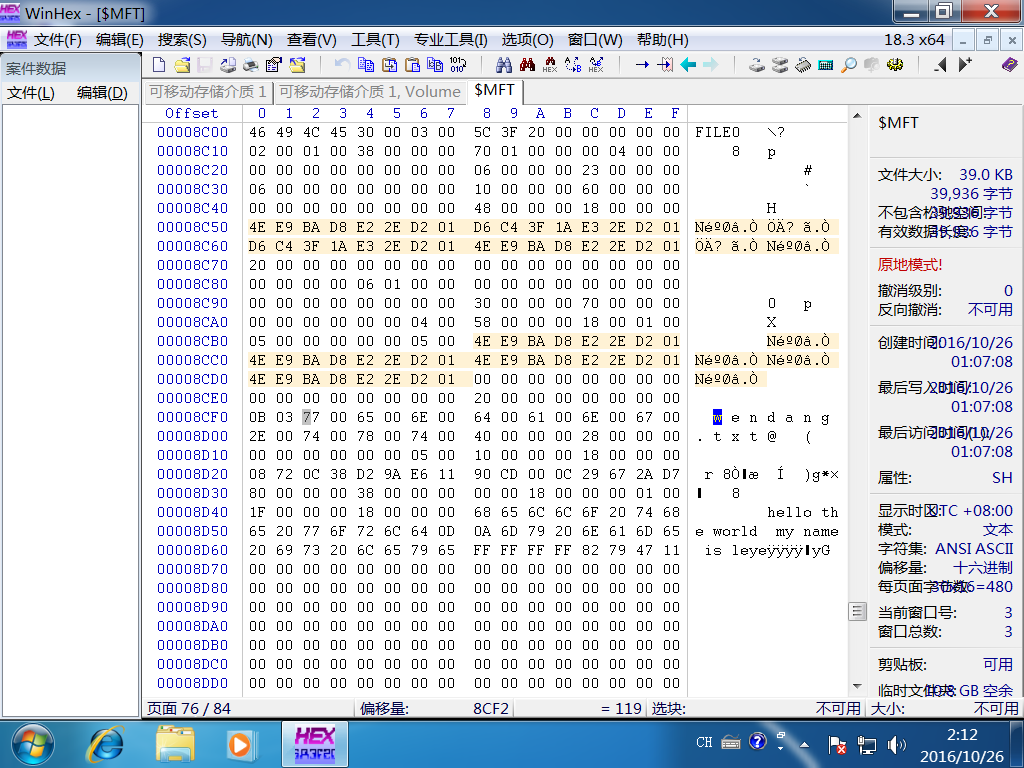This screenshot has height=768, width=1024.
Task: Click the Clone disk icon
Action: (x=780, y=64)
